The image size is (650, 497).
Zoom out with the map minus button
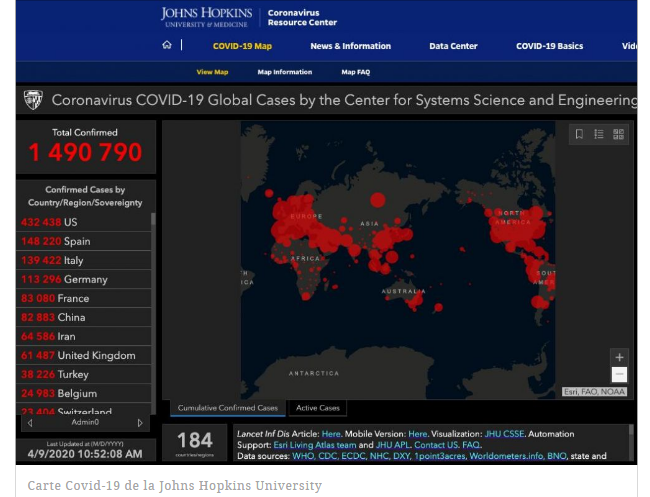pyautogui.click(x=619, y=374)
